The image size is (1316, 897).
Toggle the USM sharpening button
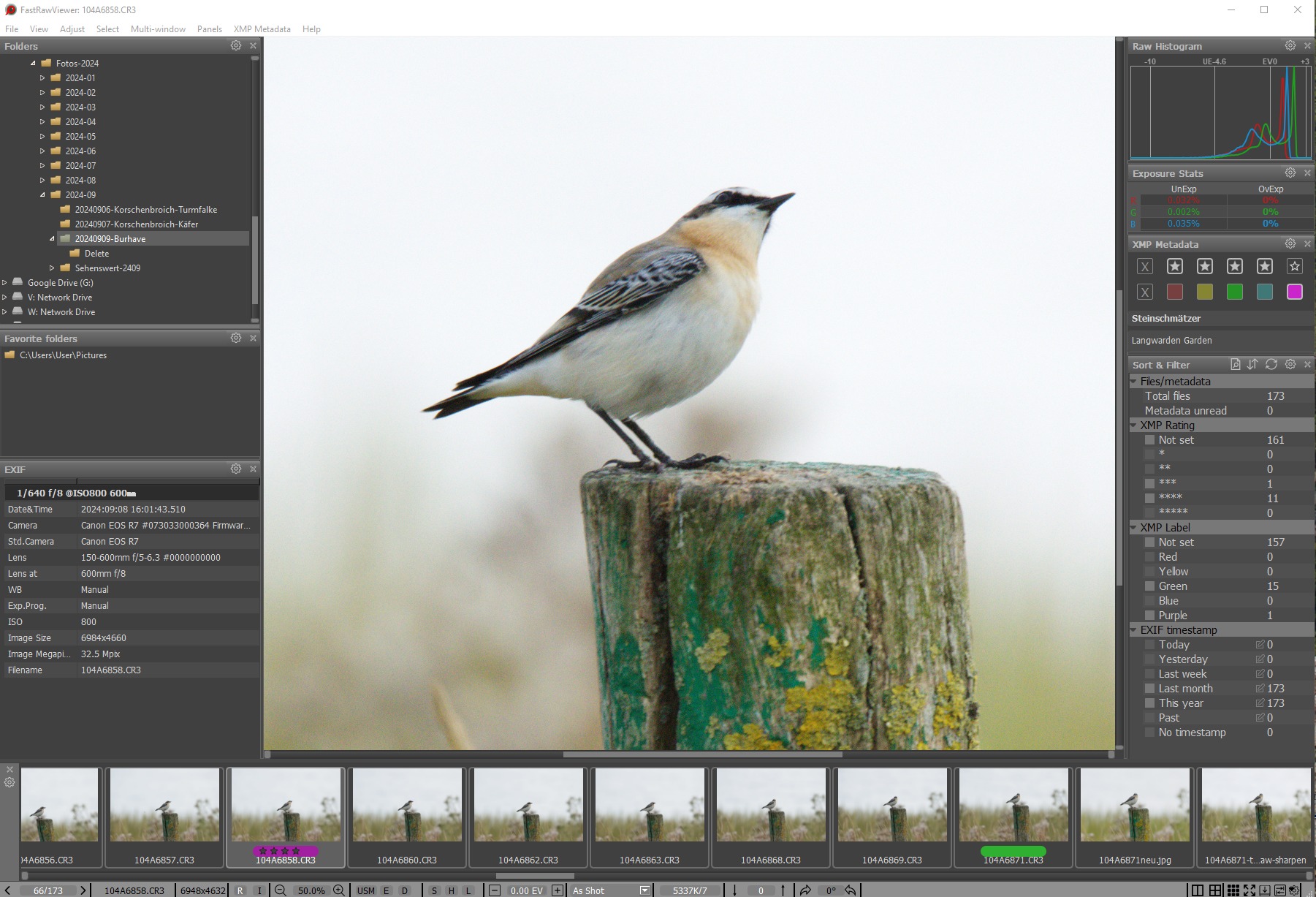pyautogui.click(x=365, y=890)
